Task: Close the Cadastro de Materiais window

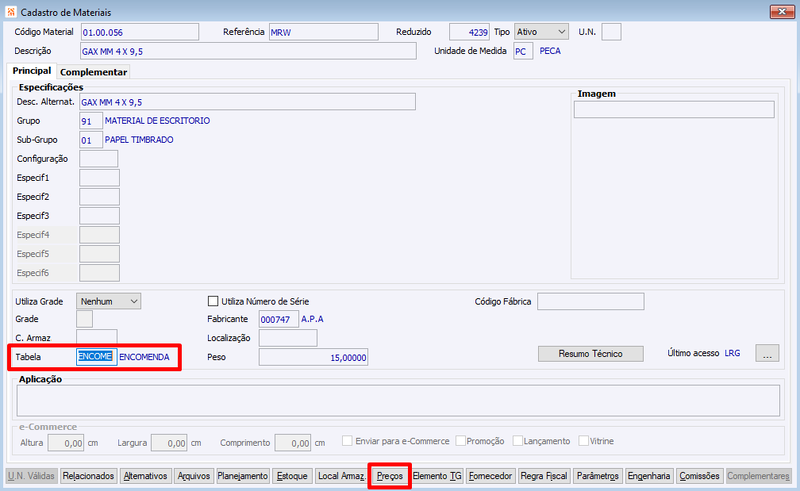Action: (782, 11)
